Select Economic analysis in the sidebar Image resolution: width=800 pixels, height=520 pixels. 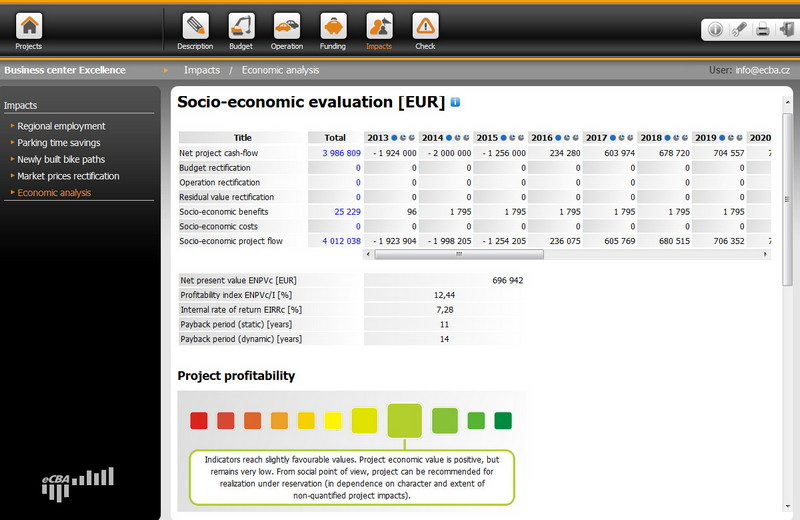(x=54, y=193)
